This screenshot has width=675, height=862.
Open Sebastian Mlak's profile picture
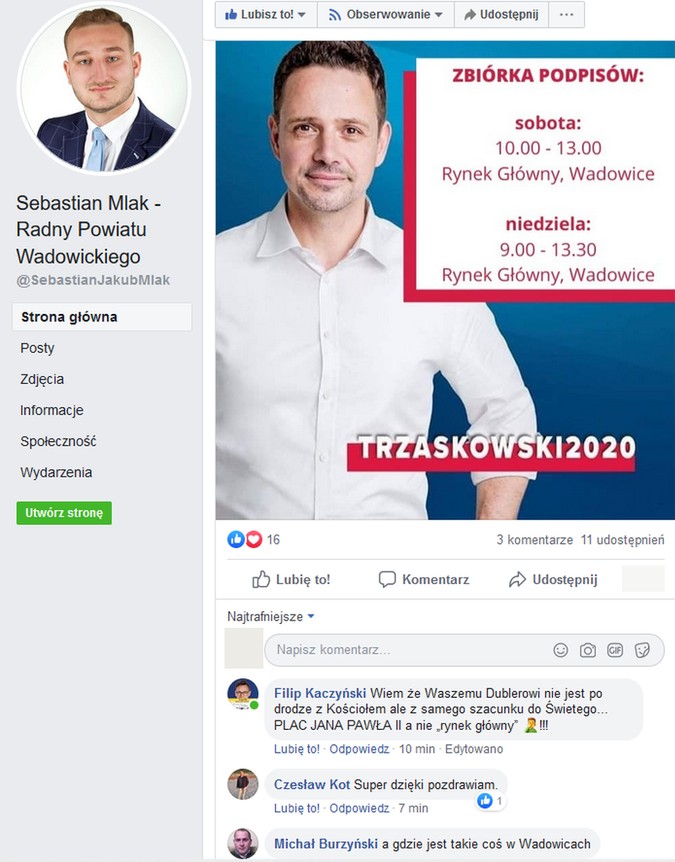pyautogui.click(x=104, y=89)
